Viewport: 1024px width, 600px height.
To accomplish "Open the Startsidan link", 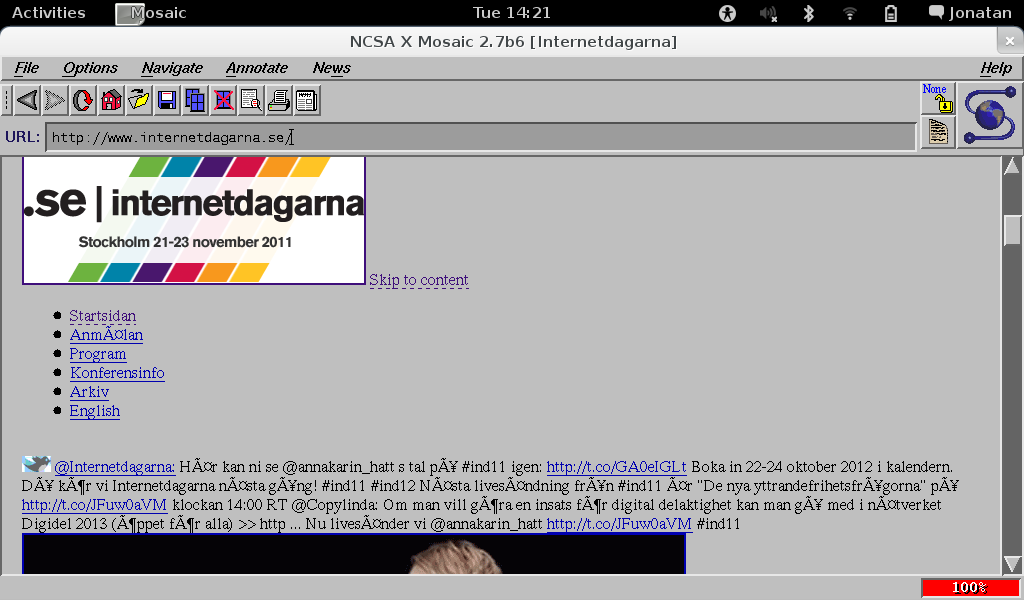I will 103,316.
